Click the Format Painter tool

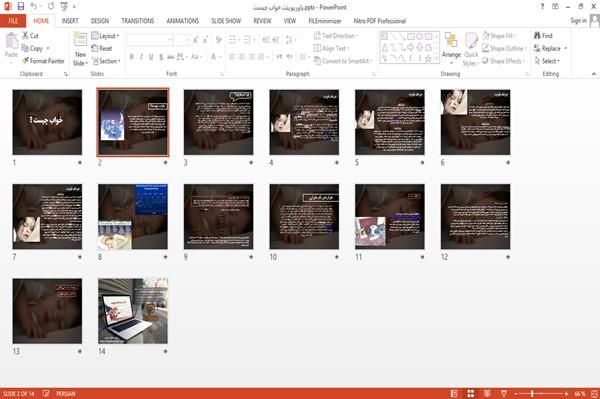tap(43, 61)
